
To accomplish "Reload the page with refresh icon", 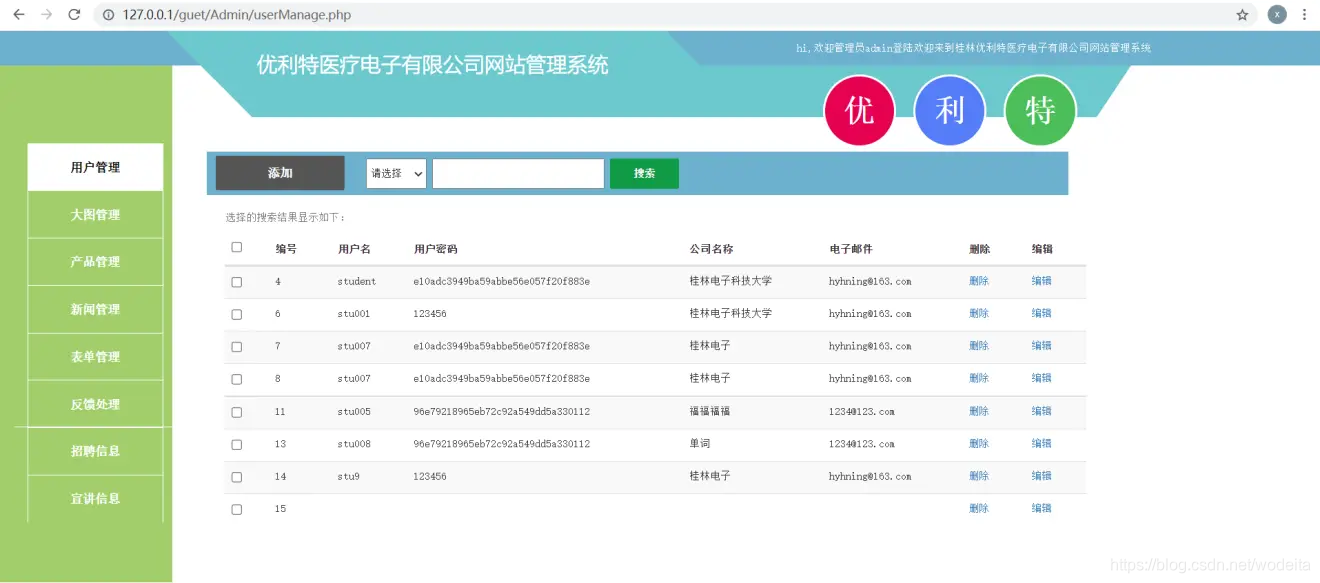I will coord(74,15).
